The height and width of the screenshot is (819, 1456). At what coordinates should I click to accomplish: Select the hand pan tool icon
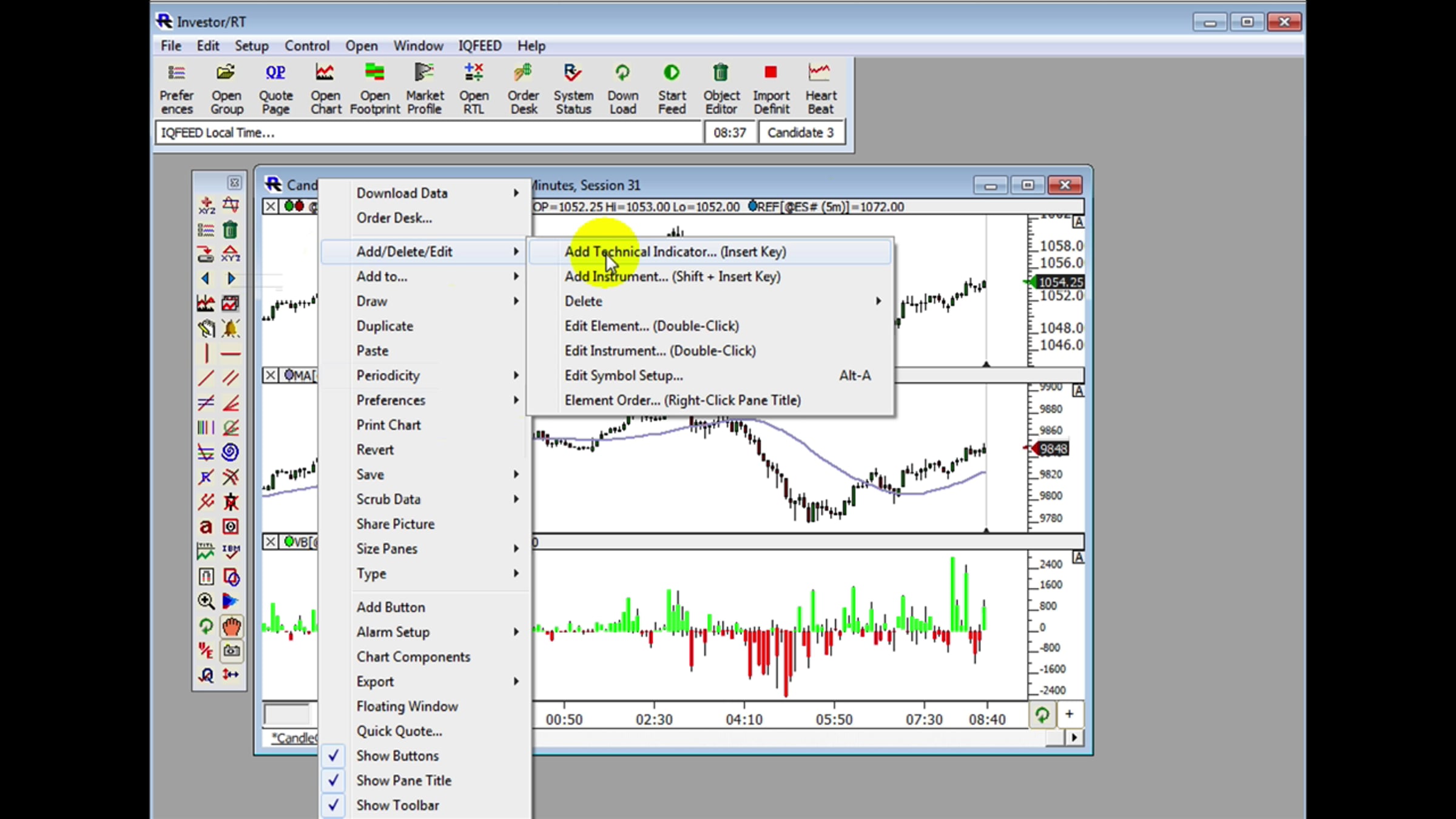(231, 626)
